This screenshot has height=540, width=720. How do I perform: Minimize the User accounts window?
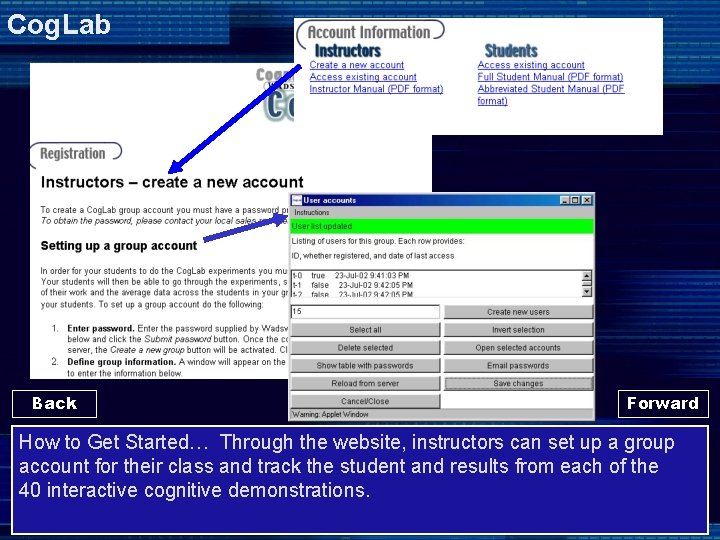tap(565, 200)
